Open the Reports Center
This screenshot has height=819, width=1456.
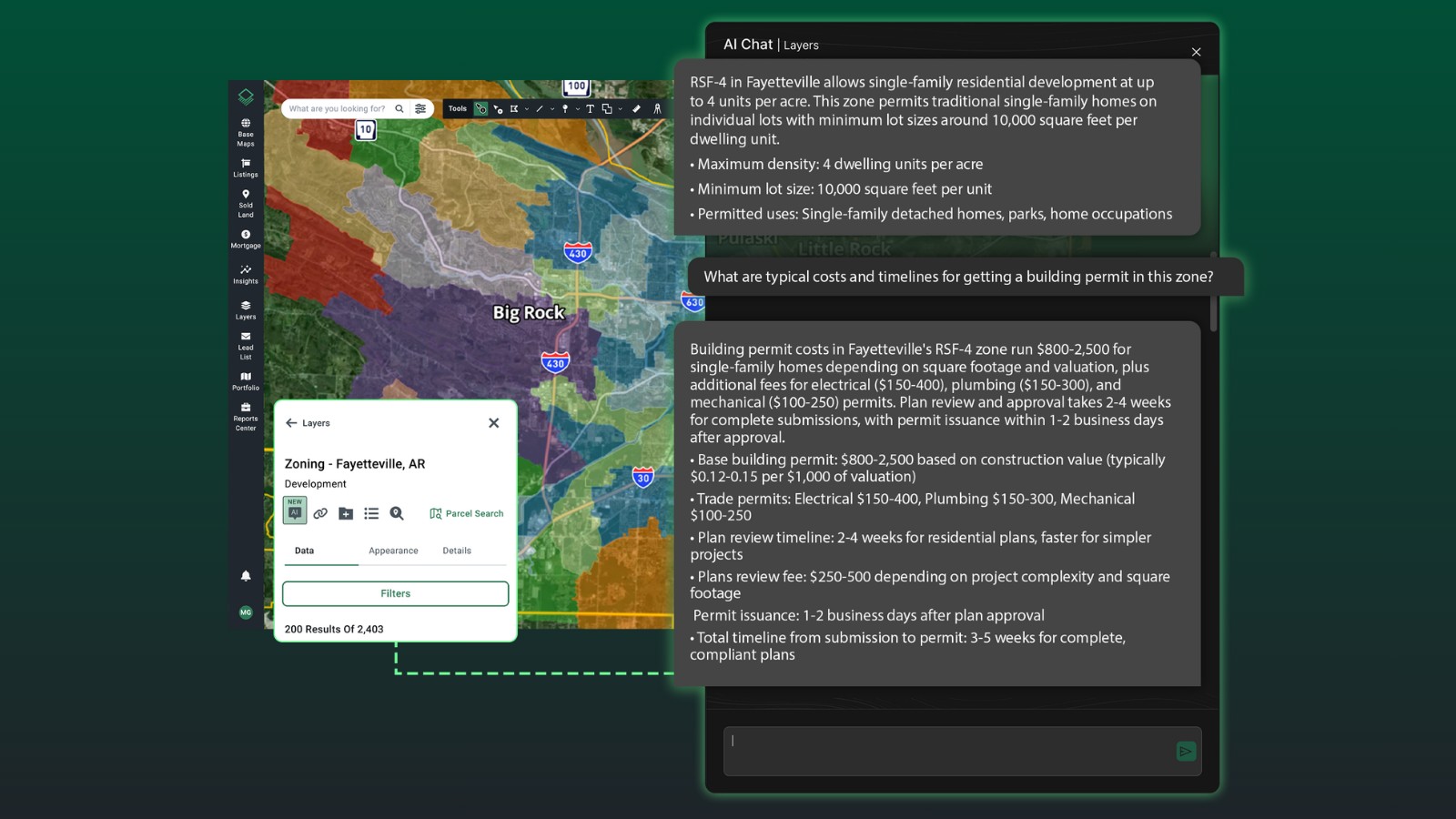[x=246, y=417]
